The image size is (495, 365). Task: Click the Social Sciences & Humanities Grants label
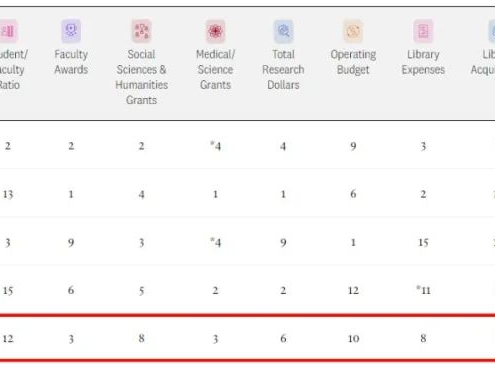pyautogui.click(x=141, y=77)
